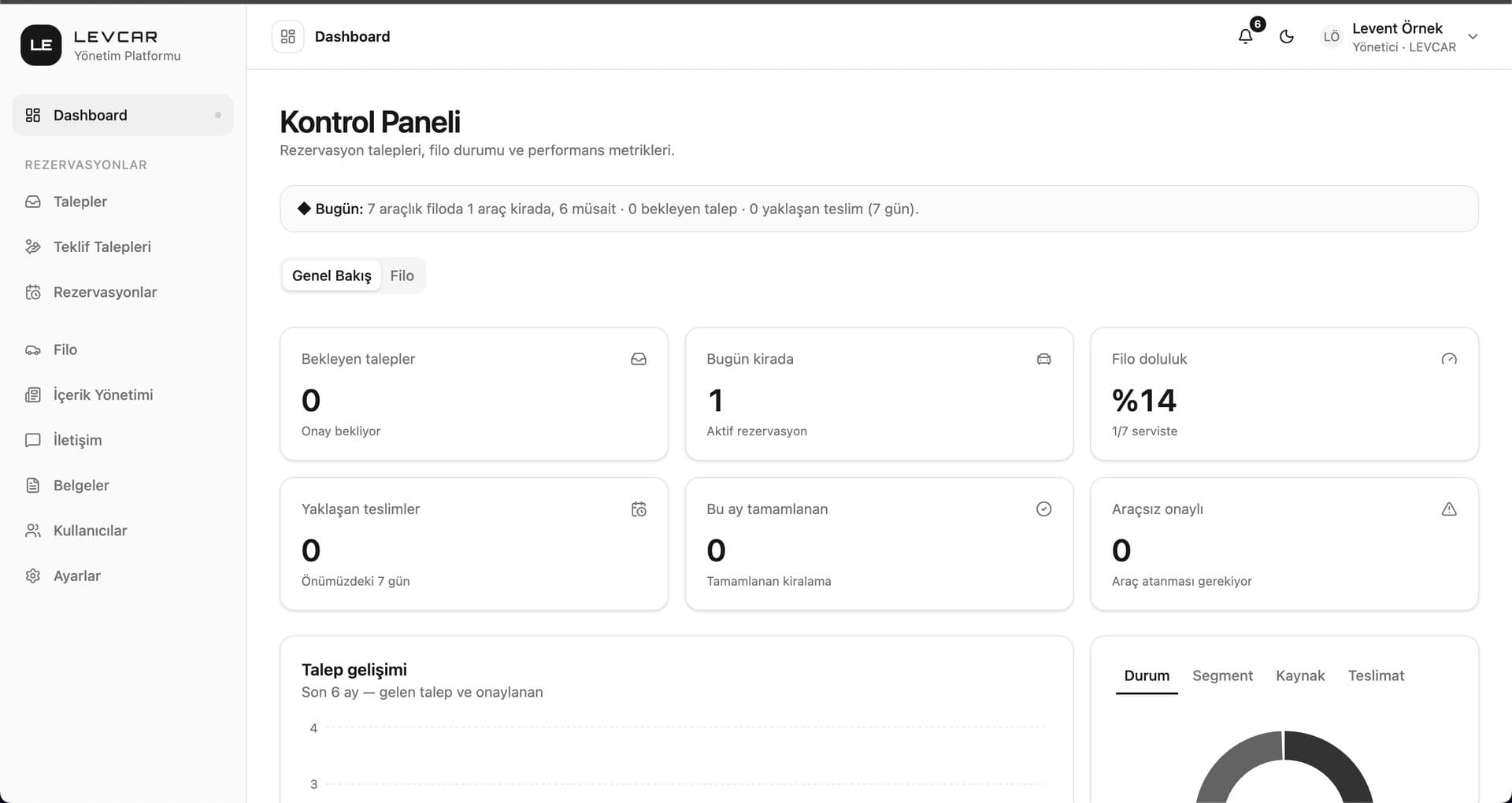Click the calendar icon on the Yaklaşan teslimler card
This screenshot has width=1512, height=803.
coord(639,509)
